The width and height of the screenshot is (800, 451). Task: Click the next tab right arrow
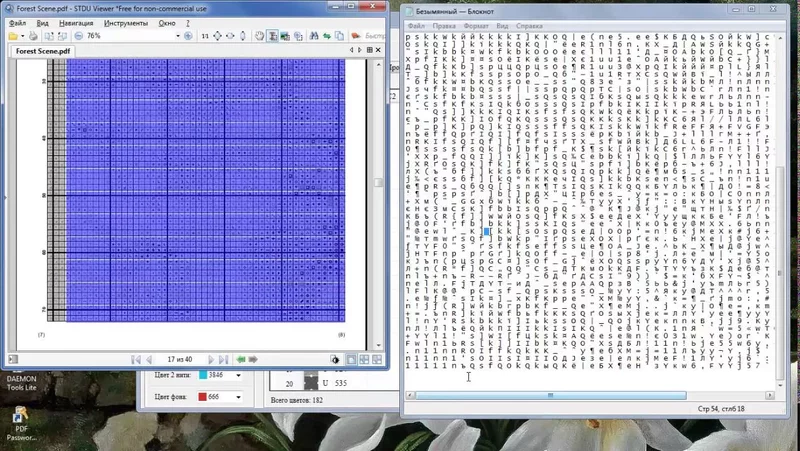360,50
